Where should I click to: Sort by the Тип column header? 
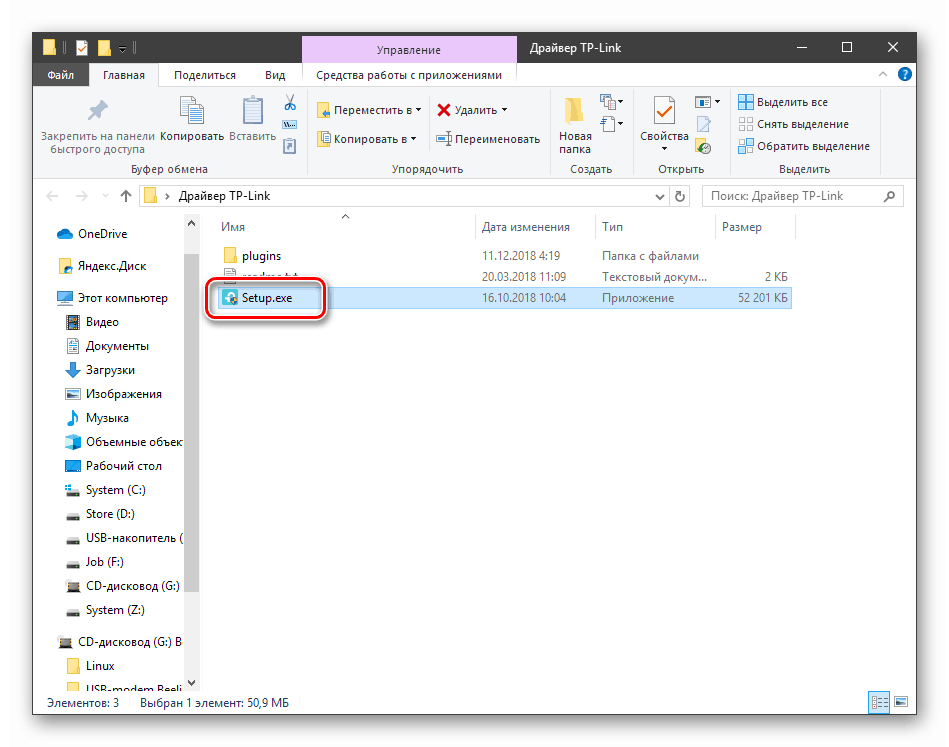[x=655, y=227]
